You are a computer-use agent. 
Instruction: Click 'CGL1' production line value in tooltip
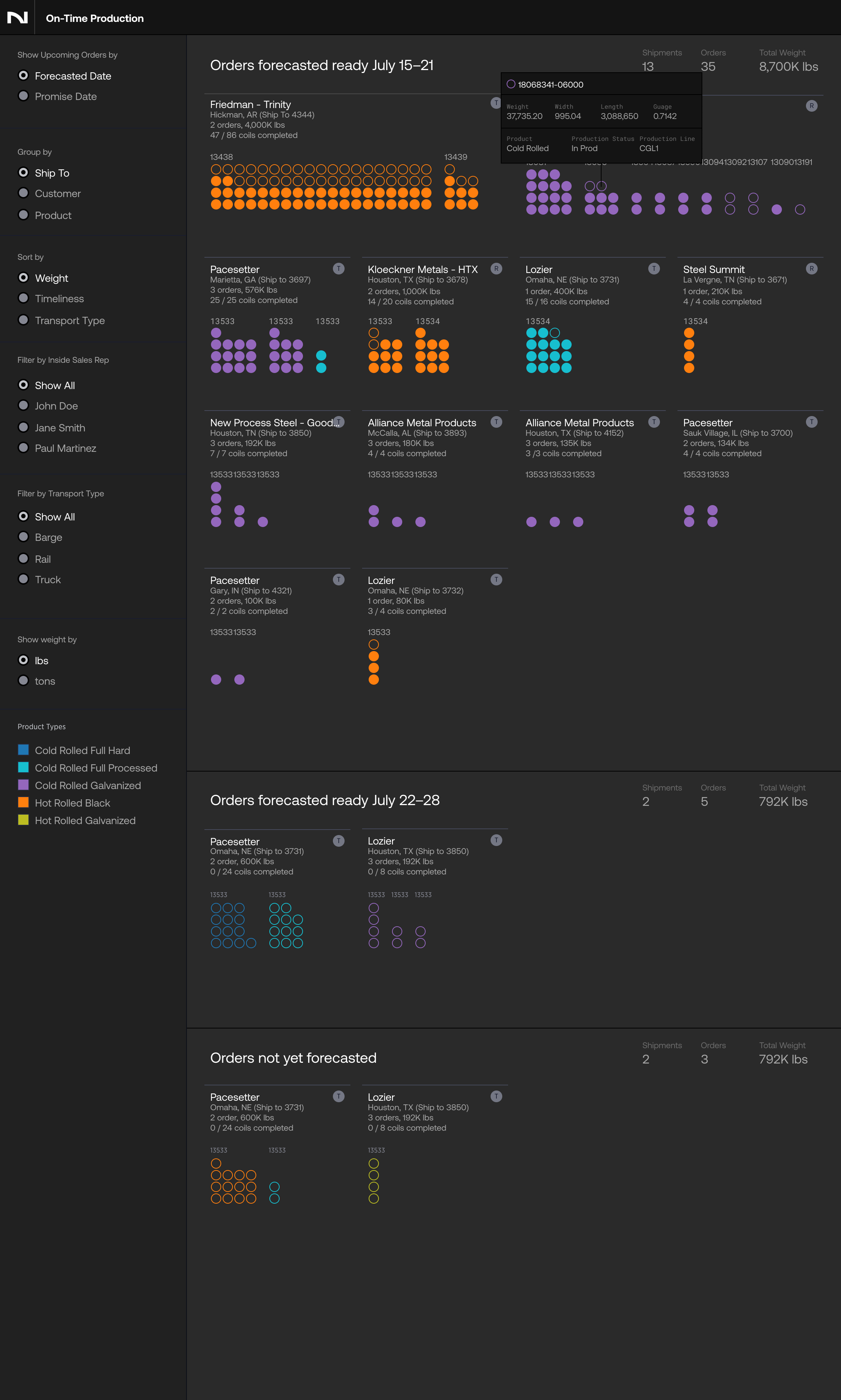(649, 148)
